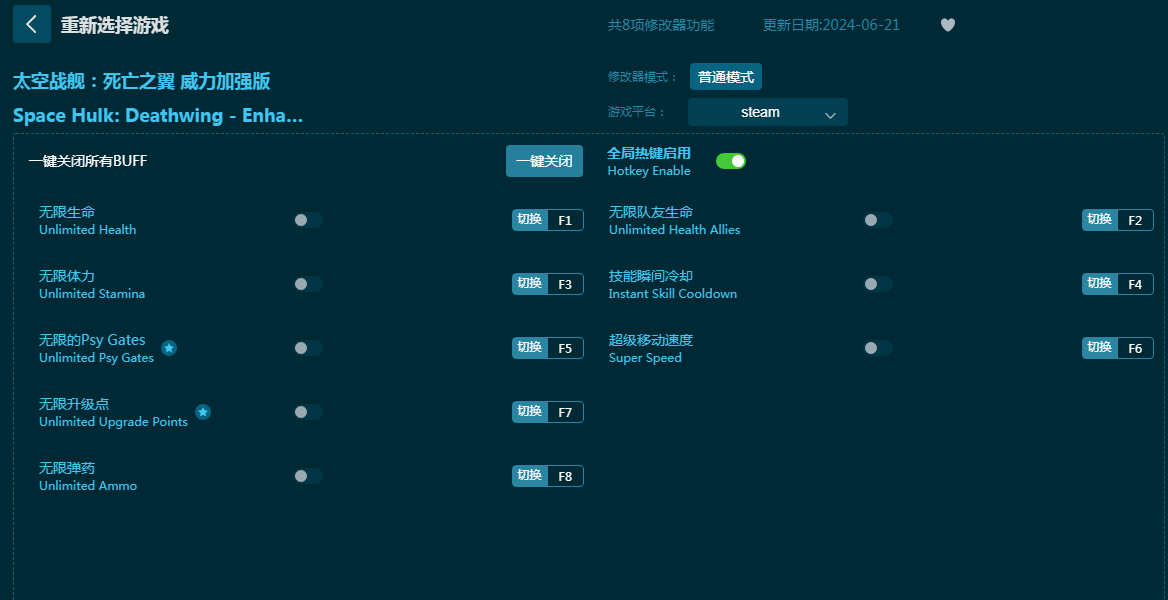Click the 太空战舰：死亡之翼 威力加强版 title
The width and height of the screenshot is (1168, 600).
click(142, 81)
